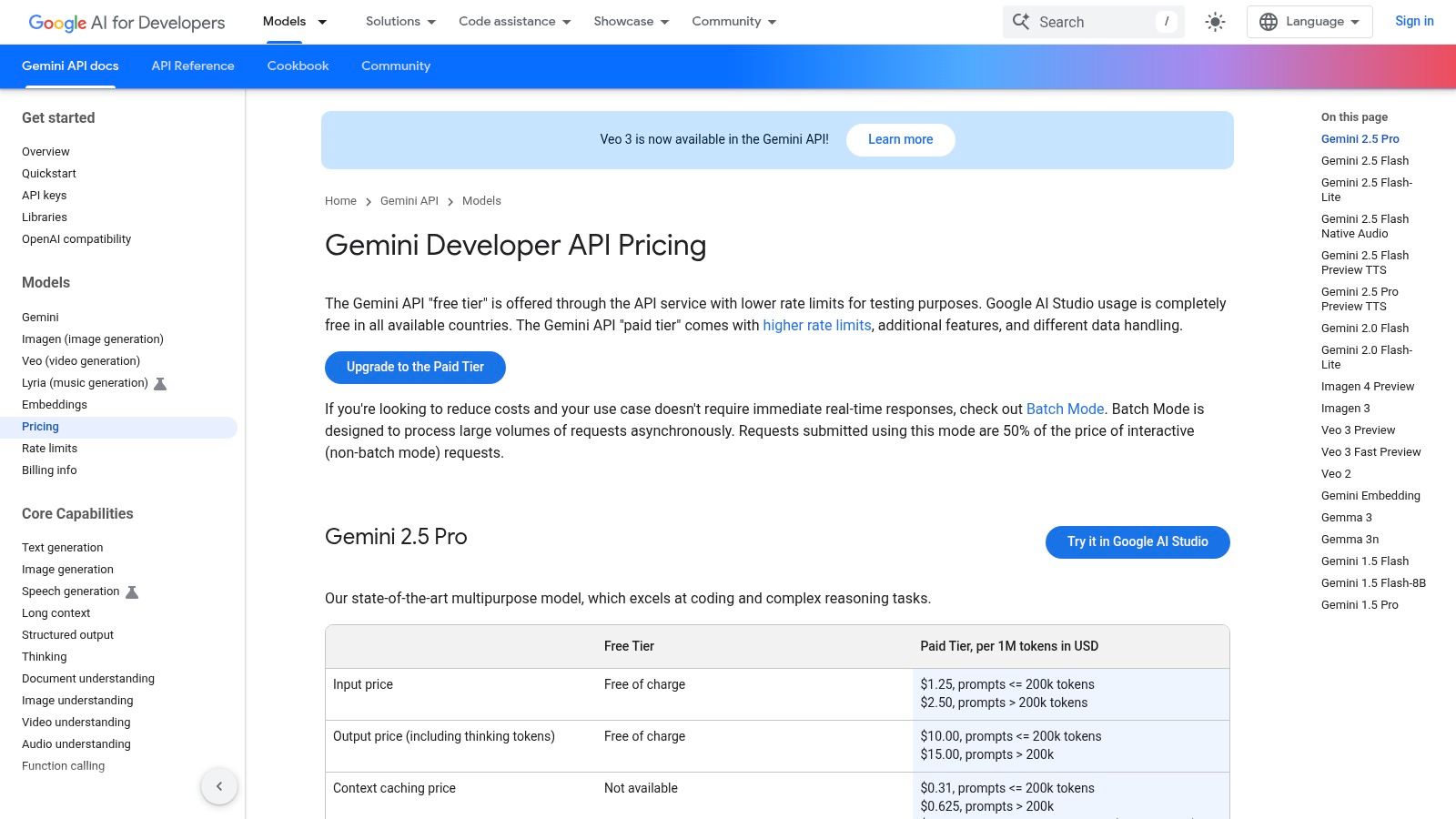Switch to the API Reference tab
This screenshot has height=819, width=1456.
[x=193, y=66]
